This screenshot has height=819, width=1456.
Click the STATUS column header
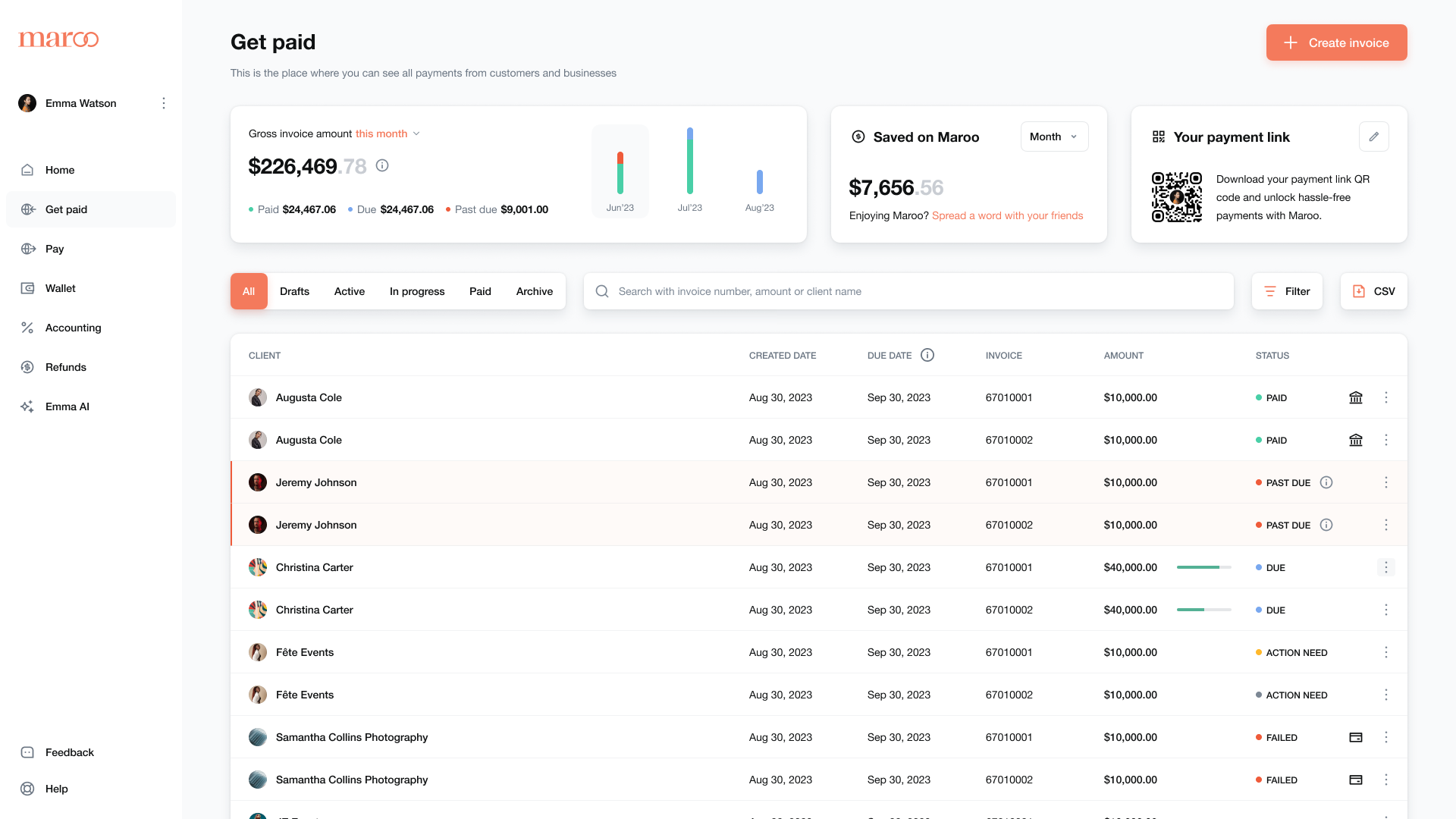[1272, 355]
